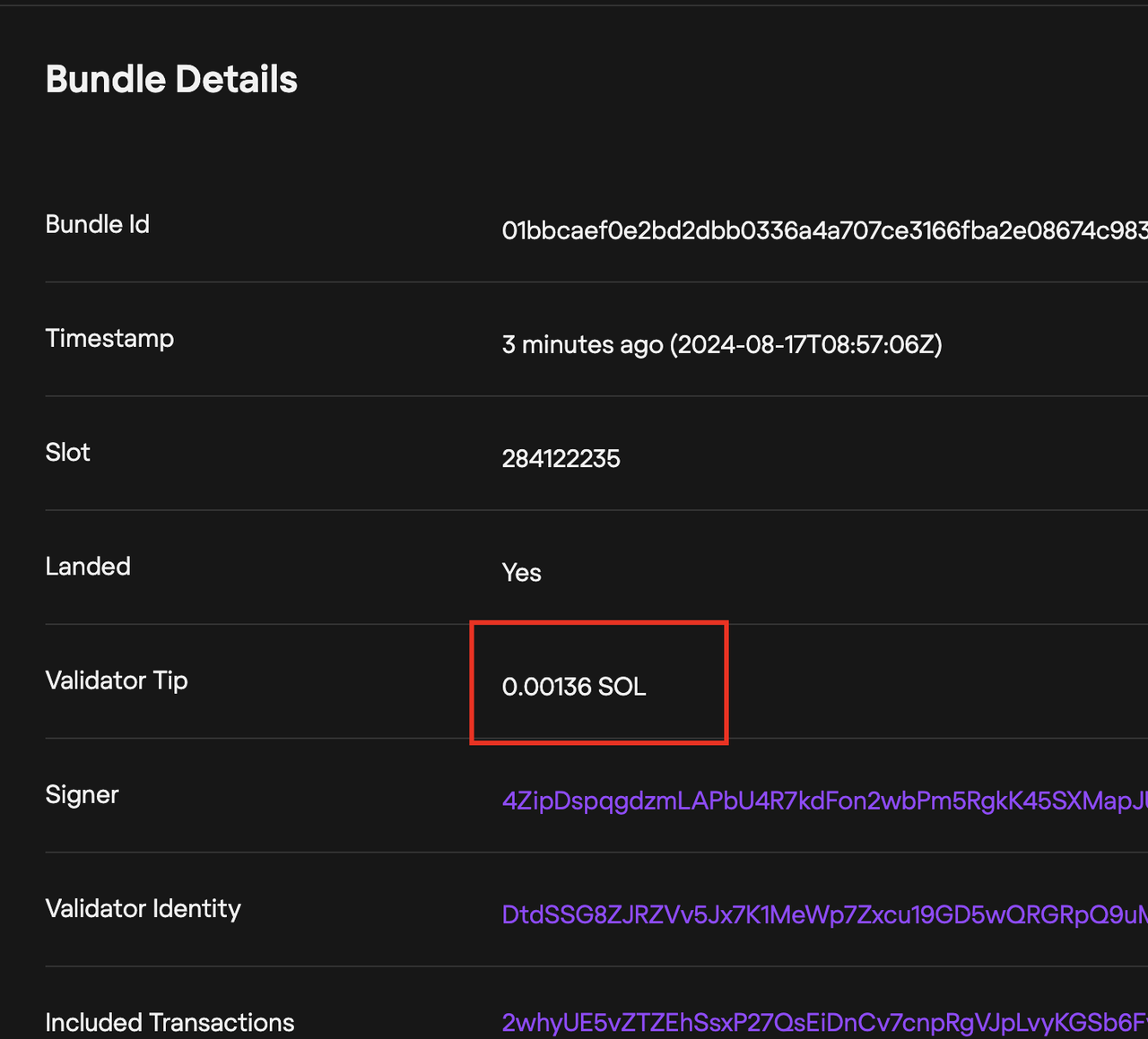Click the 'Validator Identity' row label
Screen dimensions: 1148x1039
point(143,908)
